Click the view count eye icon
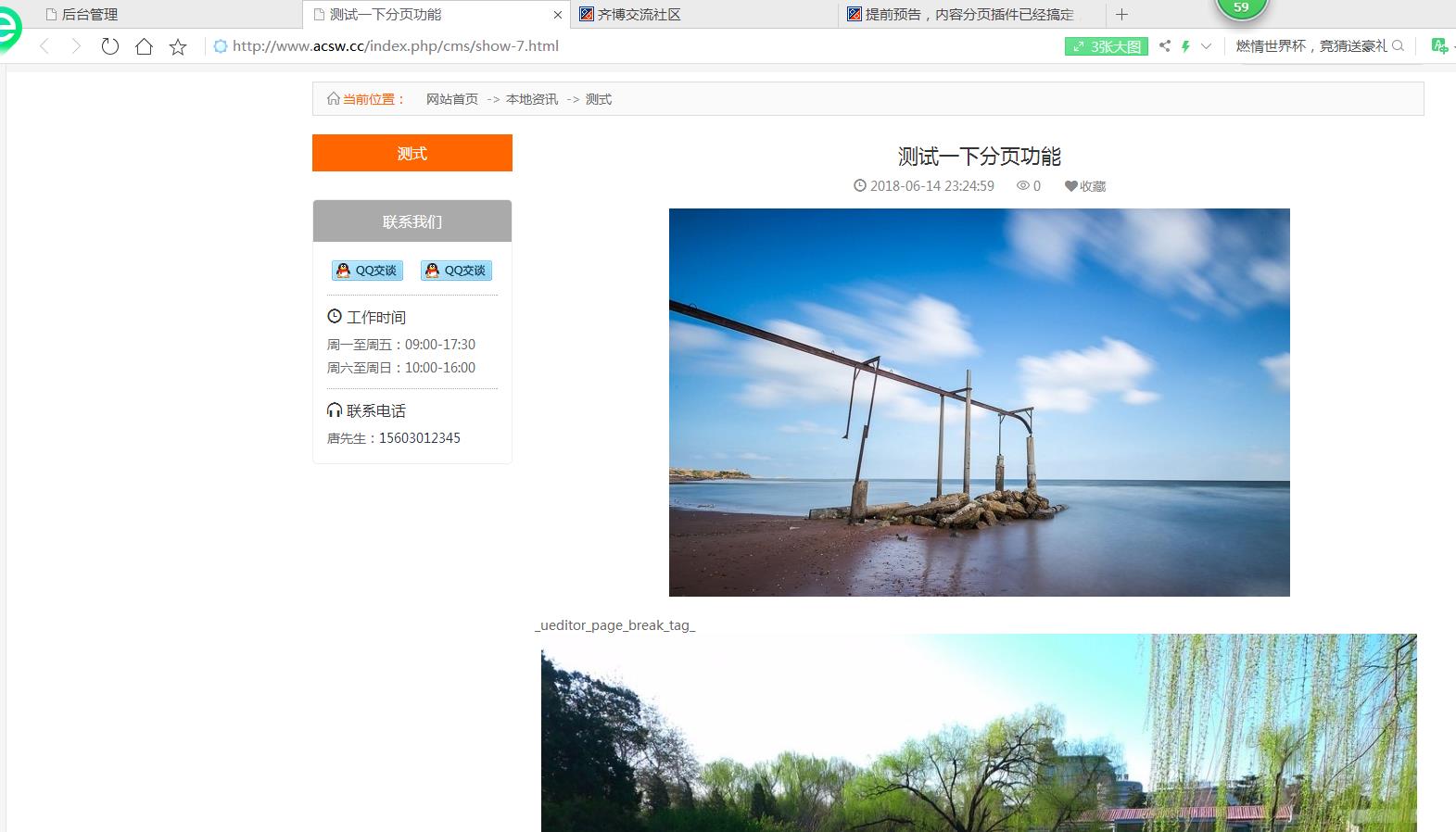Screen dimensions: 1456x832 click(1023, 185)
